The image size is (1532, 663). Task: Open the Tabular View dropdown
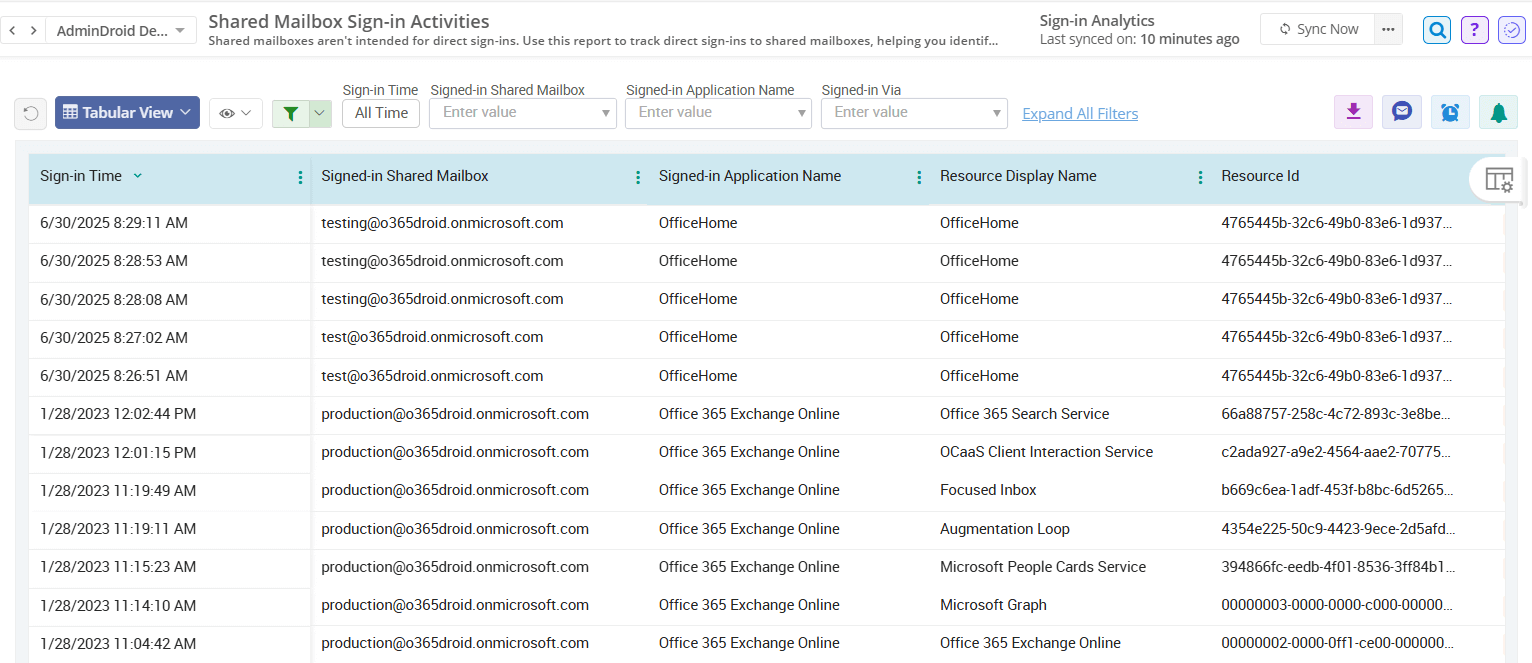point(127,112)
